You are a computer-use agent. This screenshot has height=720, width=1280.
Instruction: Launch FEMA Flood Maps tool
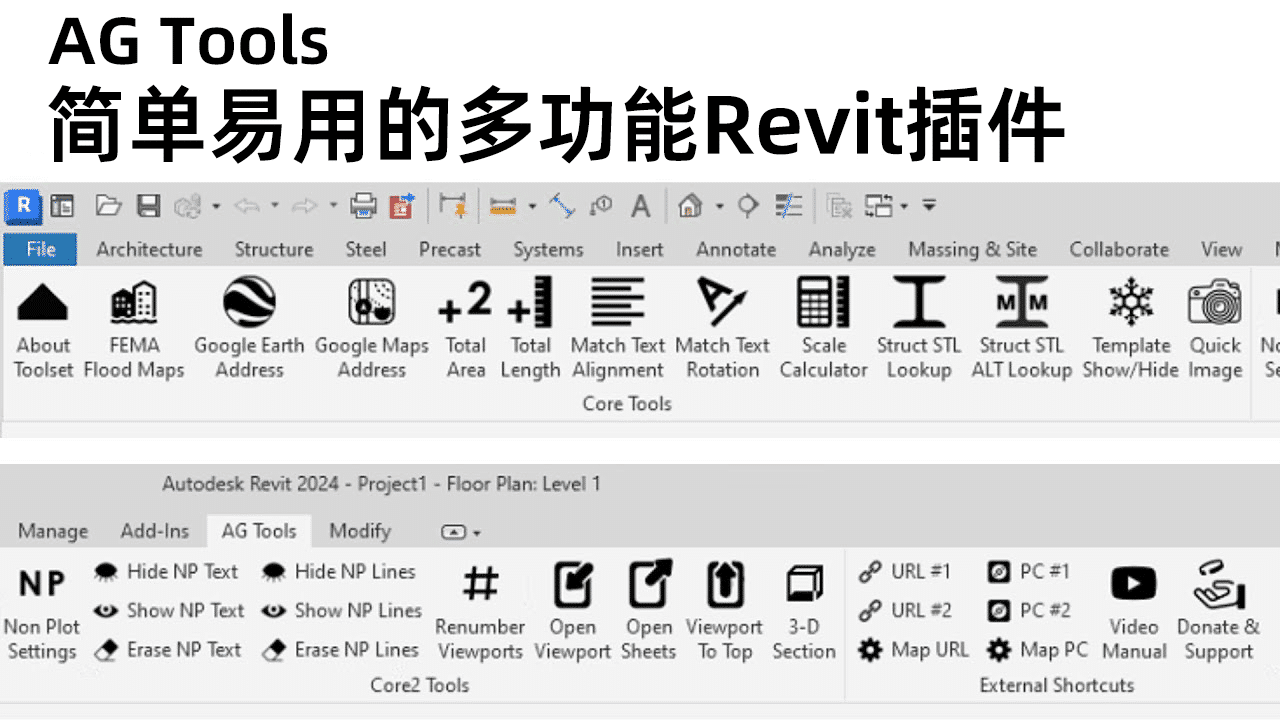[134, 330]
